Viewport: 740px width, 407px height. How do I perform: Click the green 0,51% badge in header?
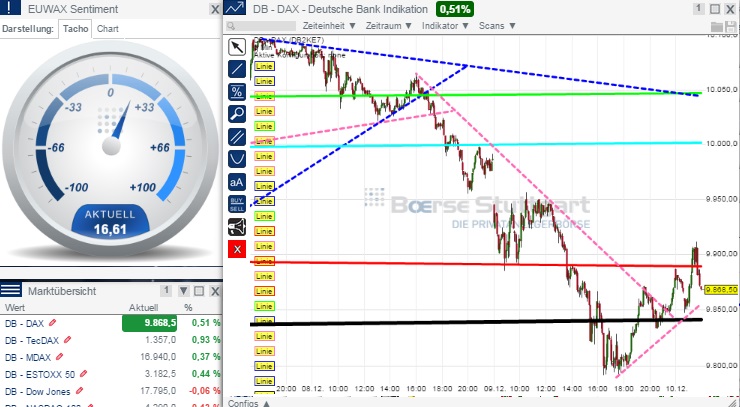[454, 8]
